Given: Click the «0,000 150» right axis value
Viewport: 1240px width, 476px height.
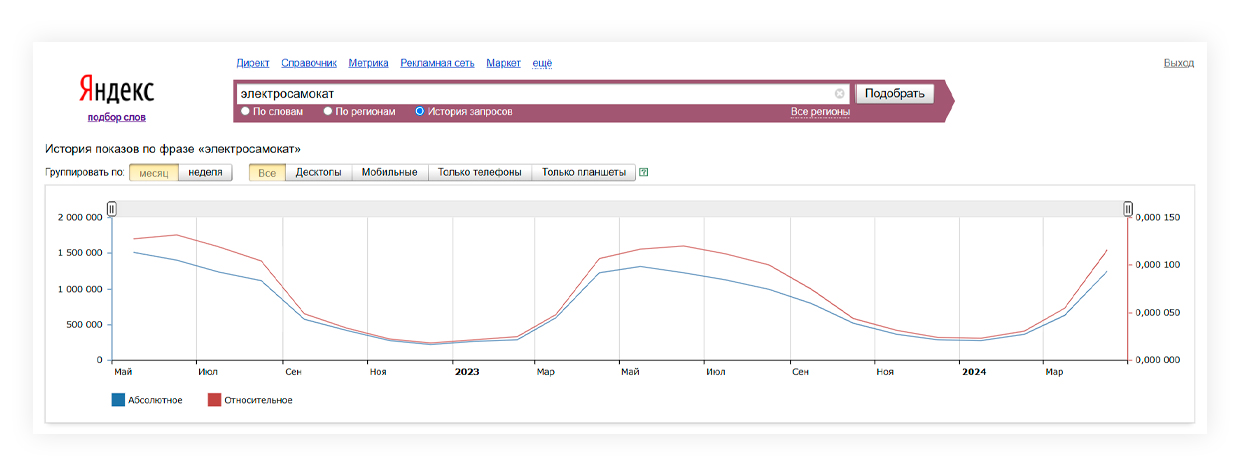Looking at the screenshot, I should [1158, 218].
